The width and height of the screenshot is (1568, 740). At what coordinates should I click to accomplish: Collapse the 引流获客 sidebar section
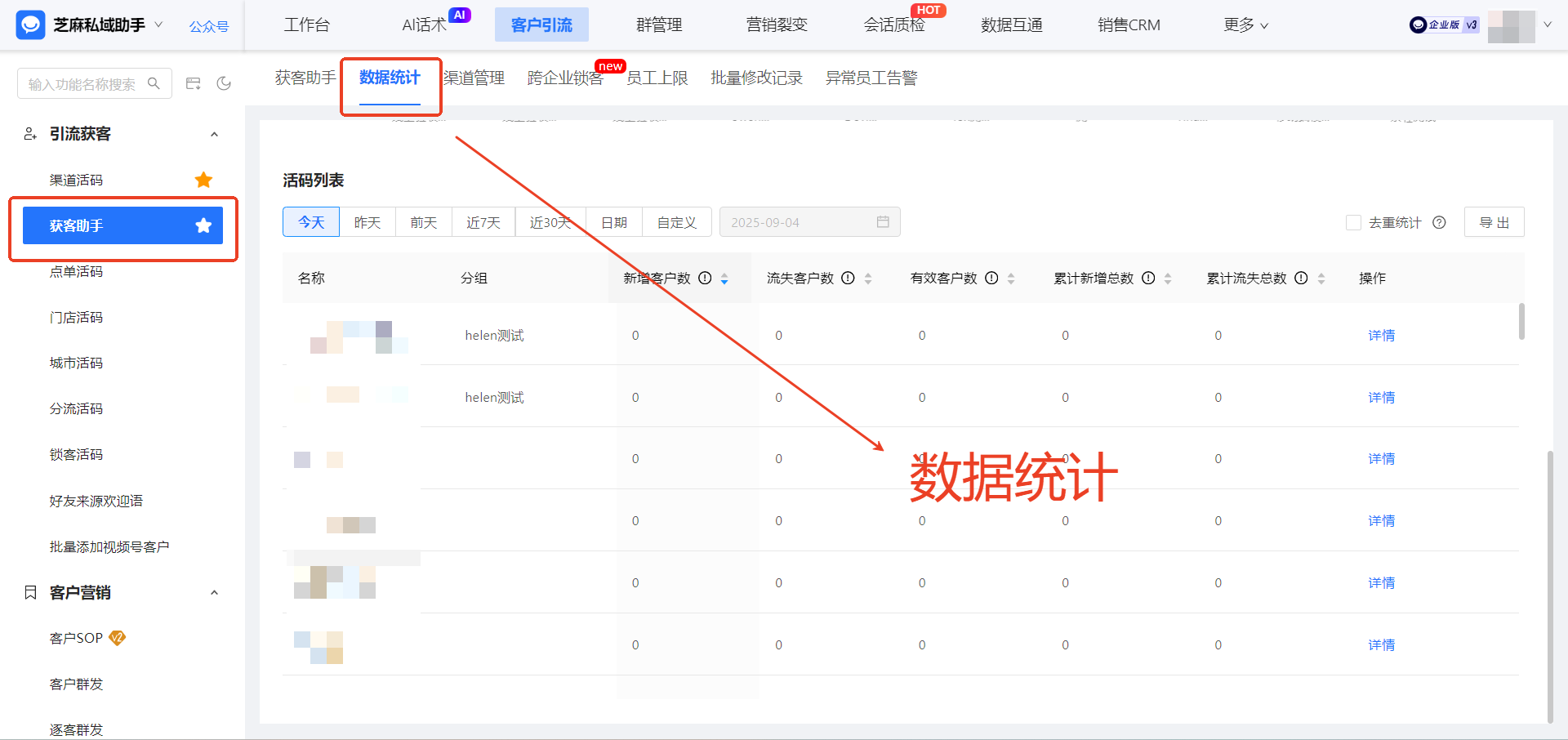point(214,134)
